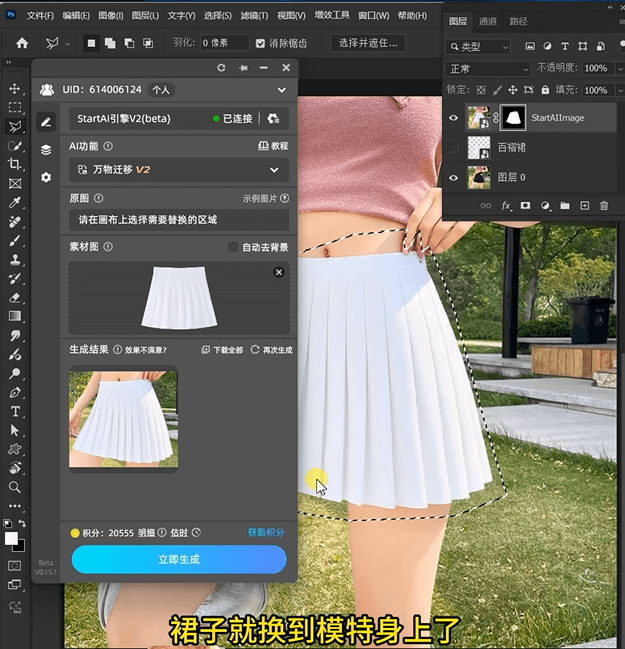Toggle lock position icon

point(512,90)
